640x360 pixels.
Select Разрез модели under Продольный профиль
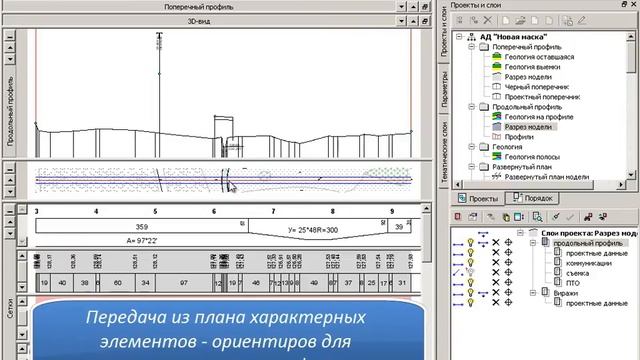(528, 127)
